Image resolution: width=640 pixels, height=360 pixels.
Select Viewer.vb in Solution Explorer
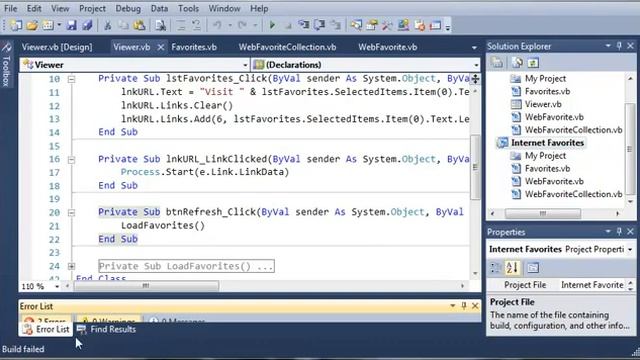[x=543, y=104]
